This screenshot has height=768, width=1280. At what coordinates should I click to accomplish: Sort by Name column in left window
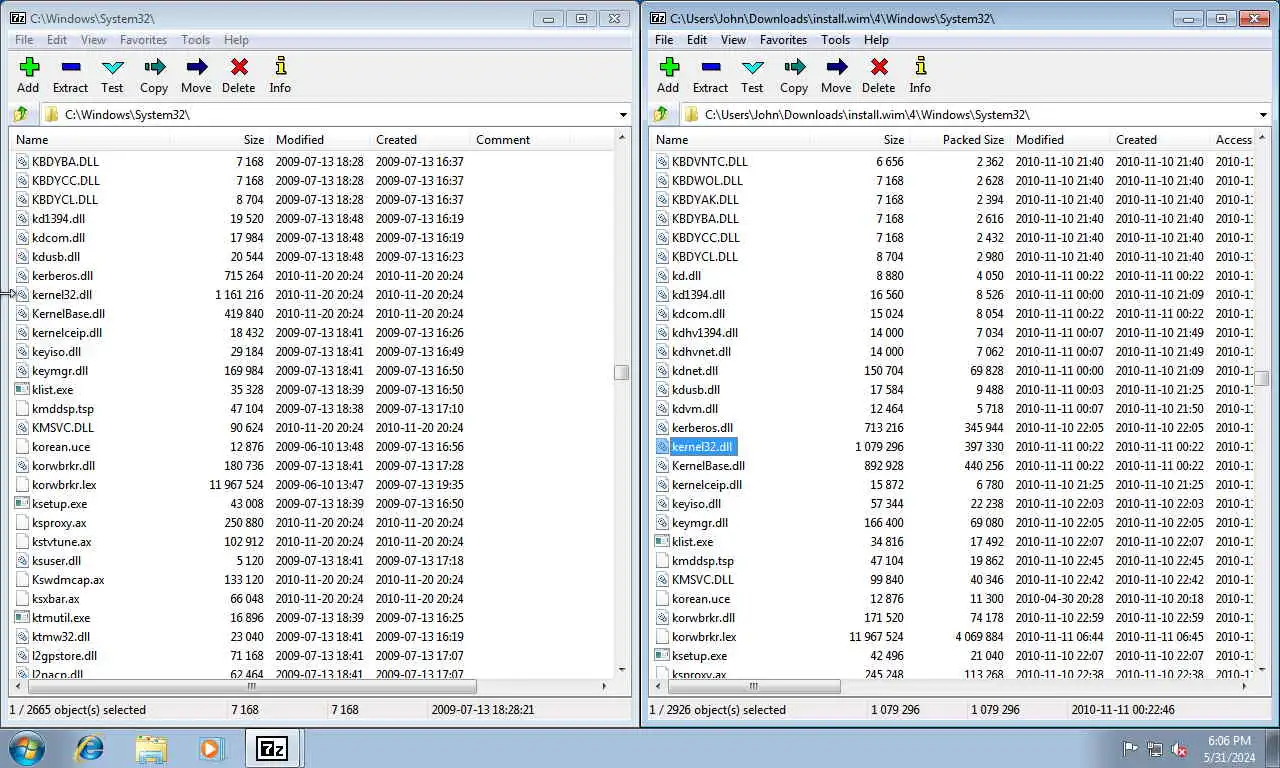click(x=90, y=139)
